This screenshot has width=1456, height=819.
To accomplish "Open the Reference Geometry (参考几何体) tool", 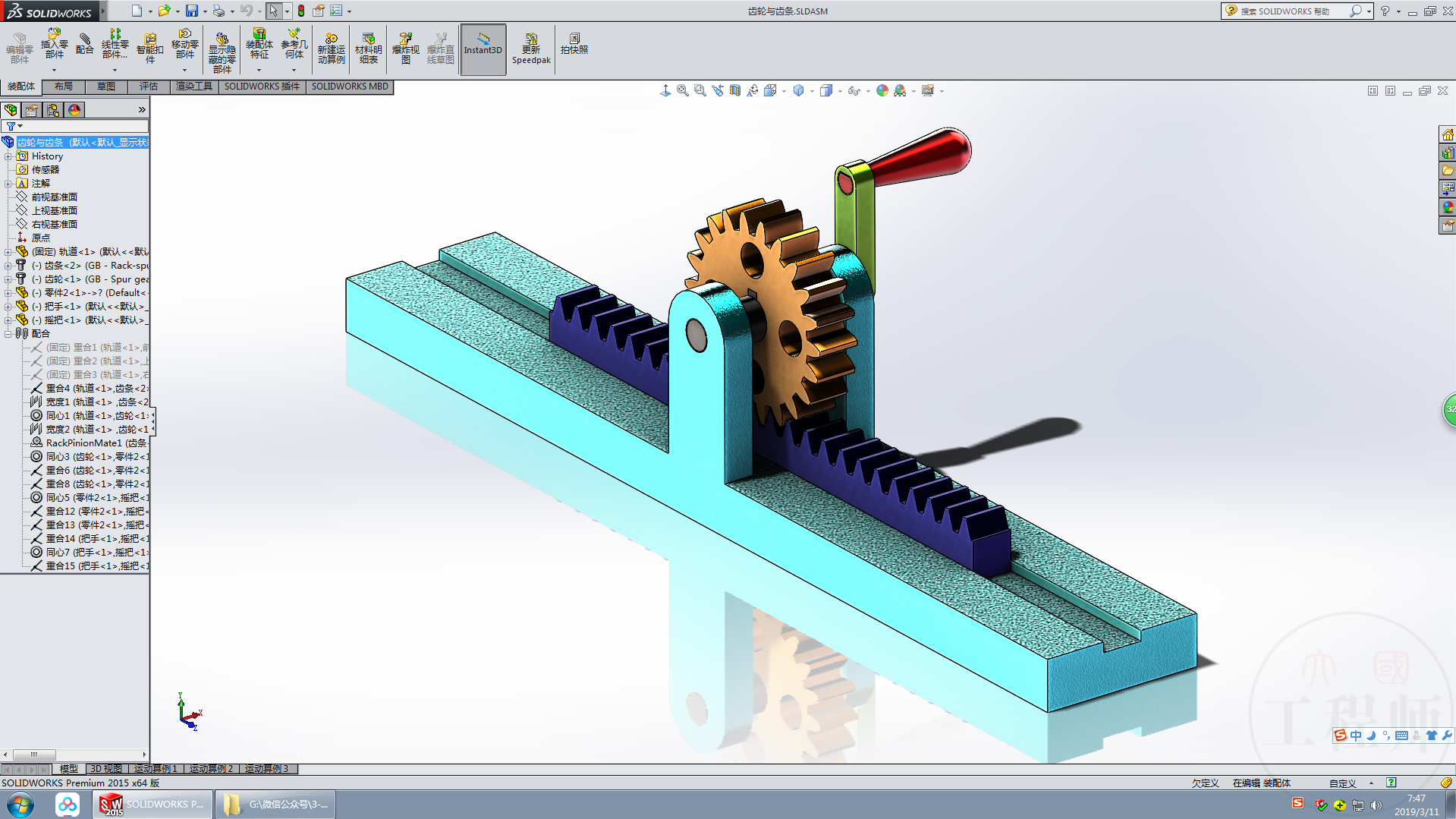I will 294,44.
